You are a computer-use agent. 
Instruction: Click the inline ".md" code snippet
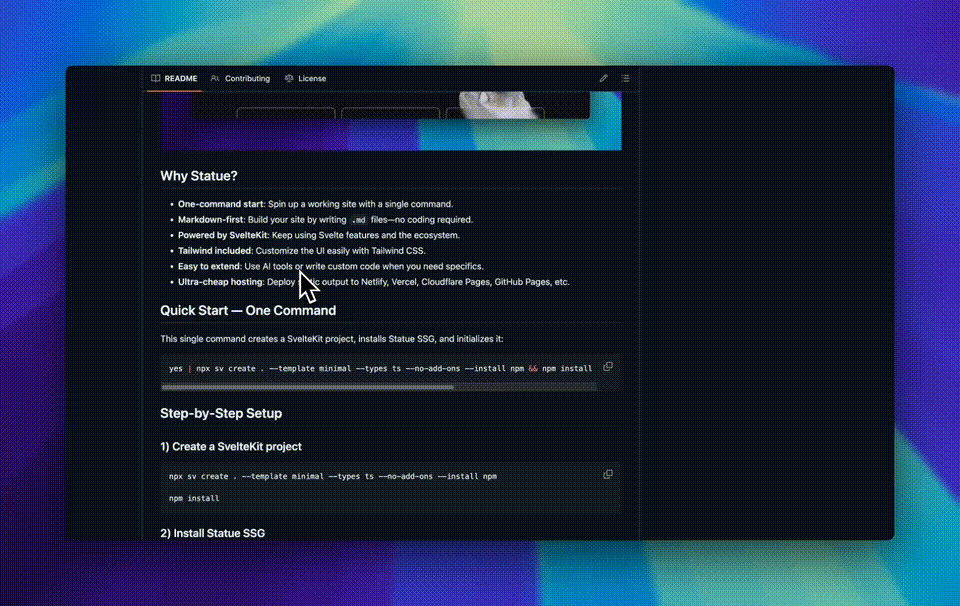point(359,220)
